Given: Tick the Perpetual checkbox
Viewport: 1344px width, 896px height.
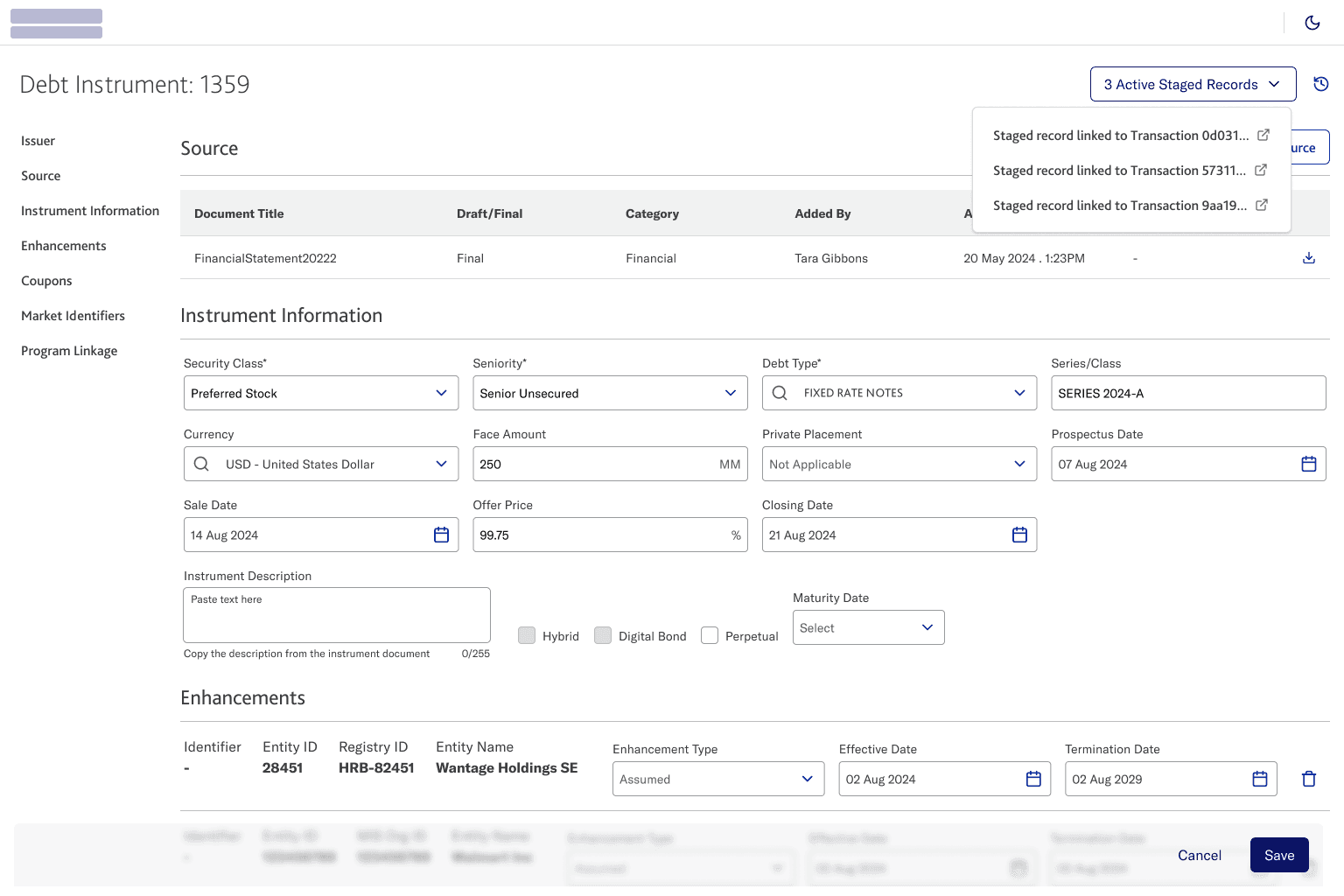Looking at the screenshot, I should click(x=710, y=636).
